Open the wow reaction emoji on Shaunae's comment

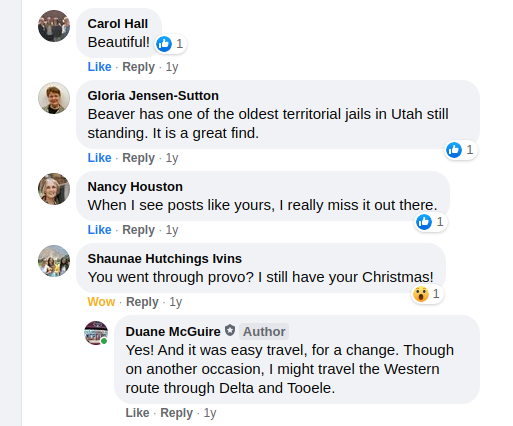[421, 294]
